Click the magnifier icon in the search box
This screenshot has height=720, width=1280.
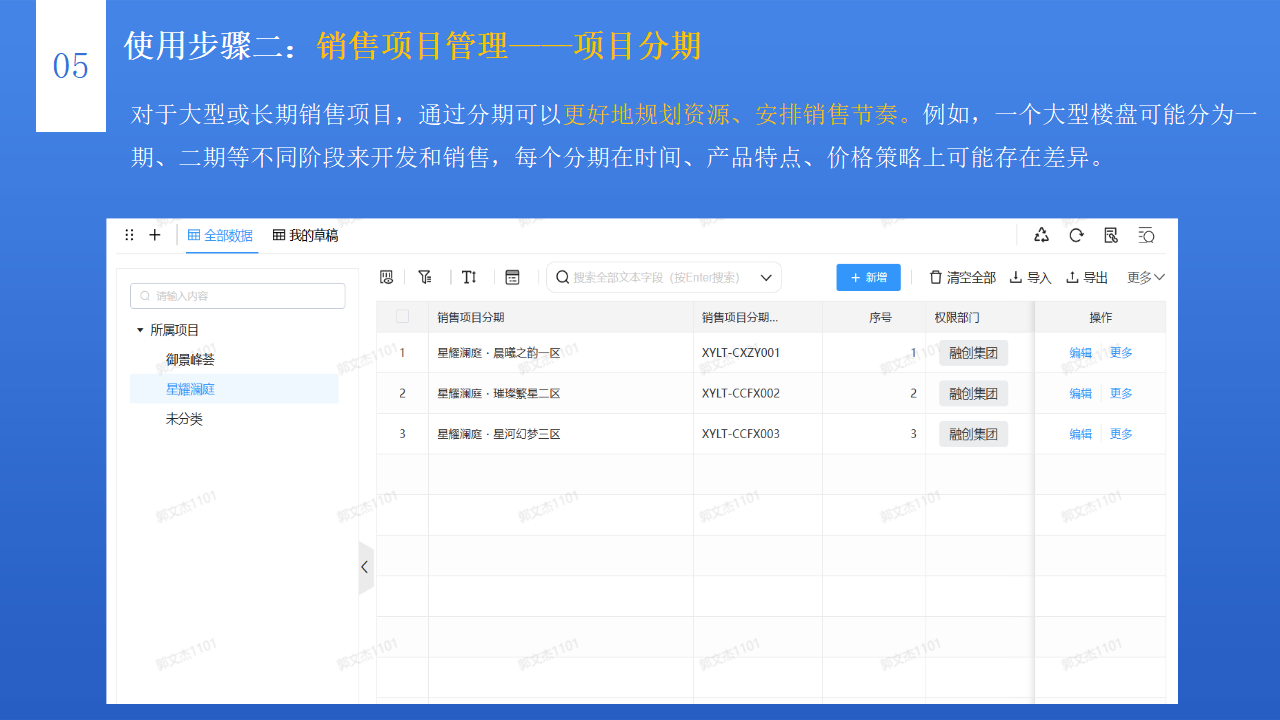pos(562,277)
